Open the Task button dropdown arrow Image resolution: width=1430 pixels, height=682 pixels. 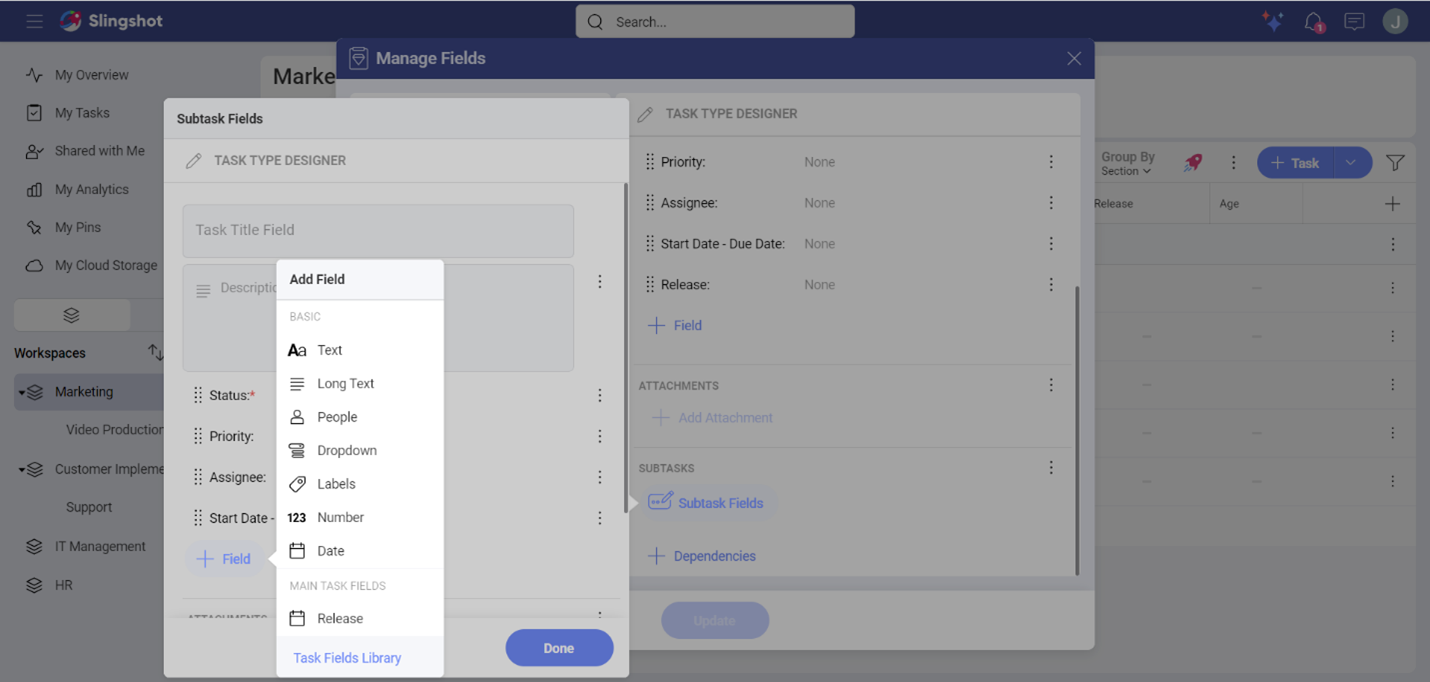point(1351,163)
